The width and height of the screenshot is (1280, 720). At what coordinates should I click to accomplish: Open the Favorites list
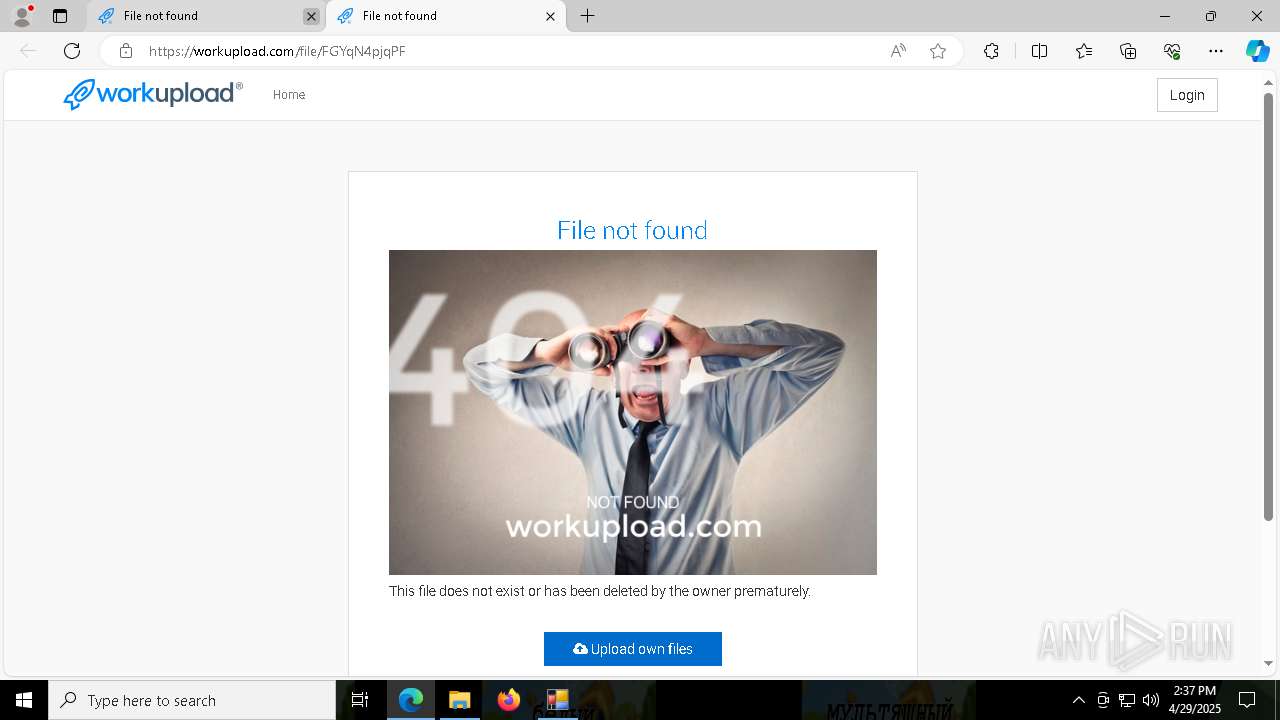[x=1084, y=51]
